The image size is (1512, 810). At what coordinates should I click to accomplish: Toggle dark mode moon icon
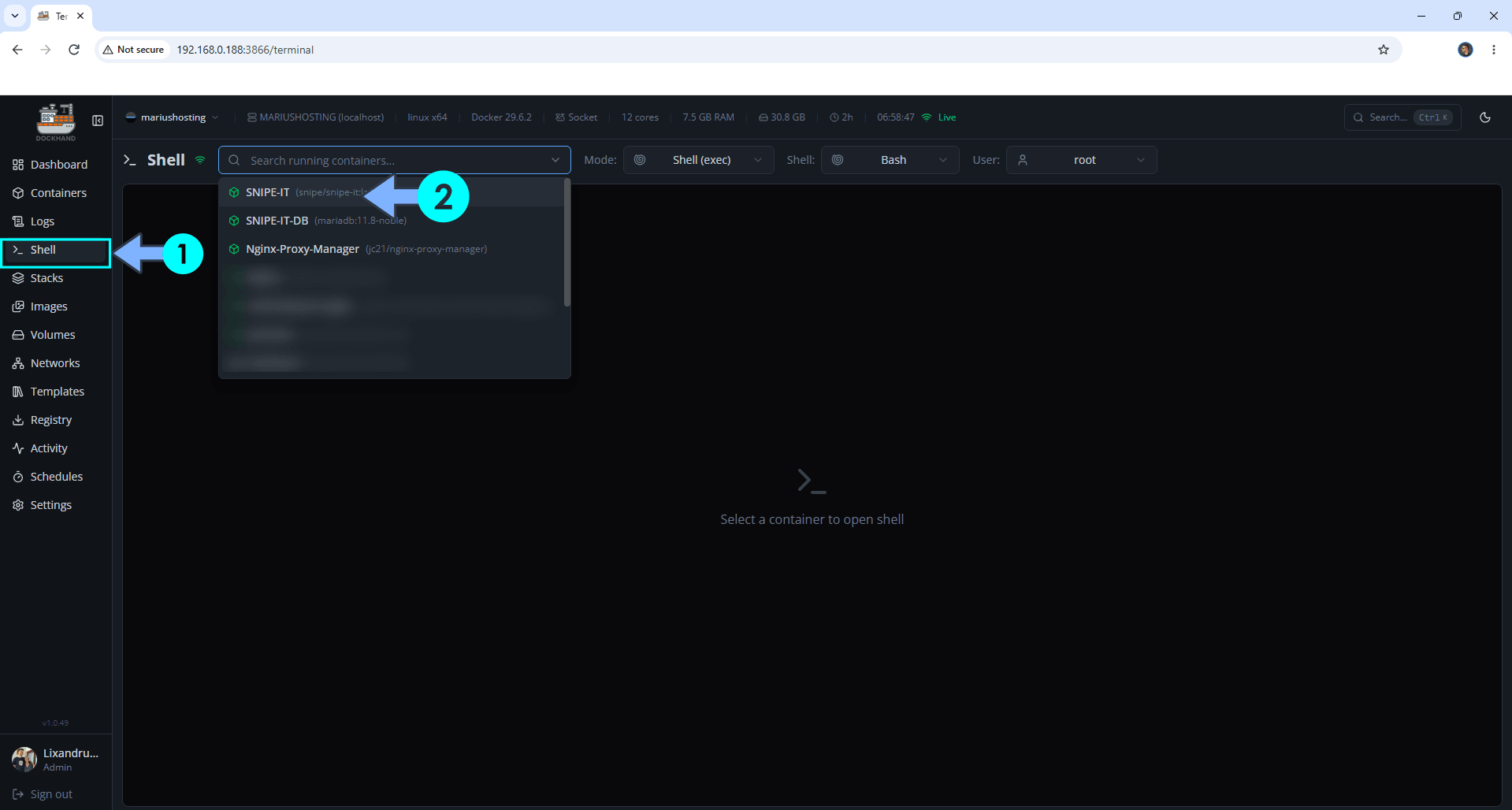click(x=1485, y=117)
